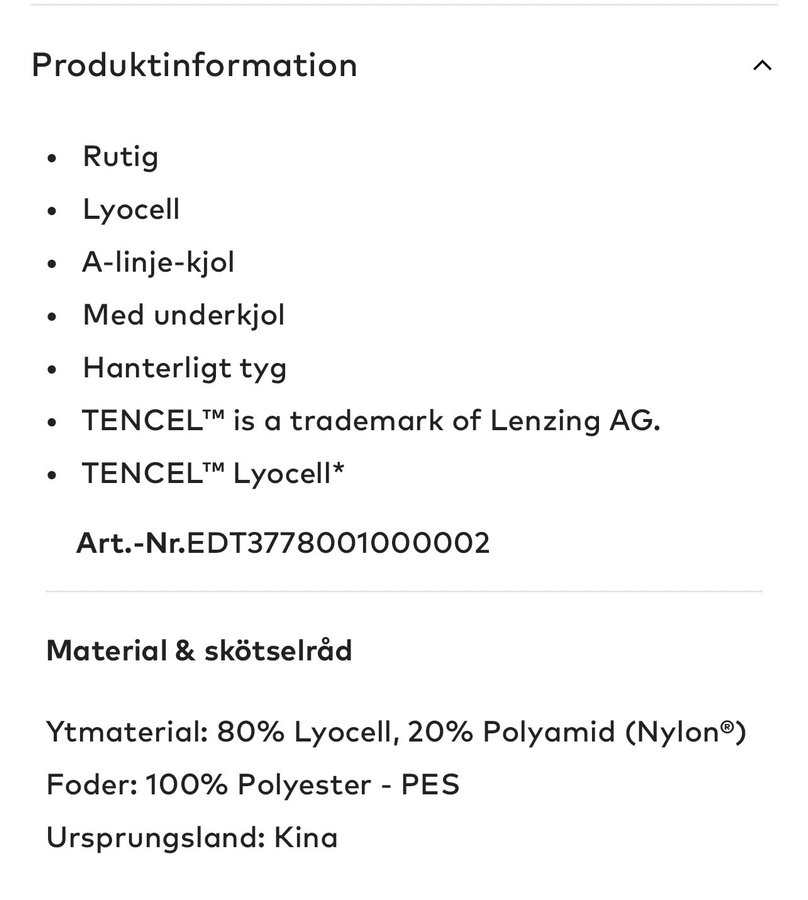Click the A-linje-kjol list entry
Image resolution: width=808 pixels, height=900 pixels.
pyautogui.click(x=158, y=262)
